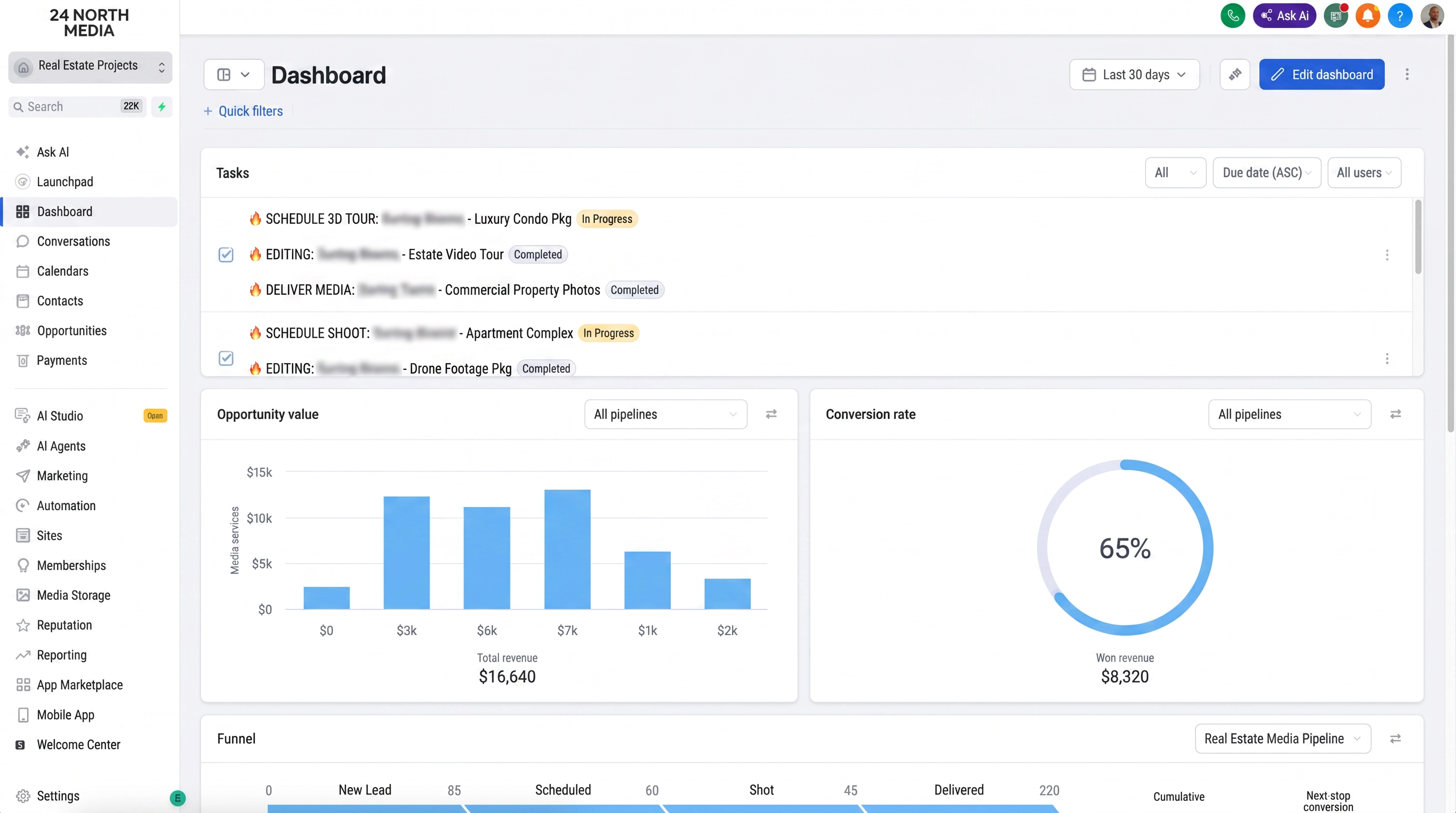This screenshot has width=1456, height=813.
Task: Open Real Estate Media Pipeline funnel dropdown
Action: tap(1283, 738)
